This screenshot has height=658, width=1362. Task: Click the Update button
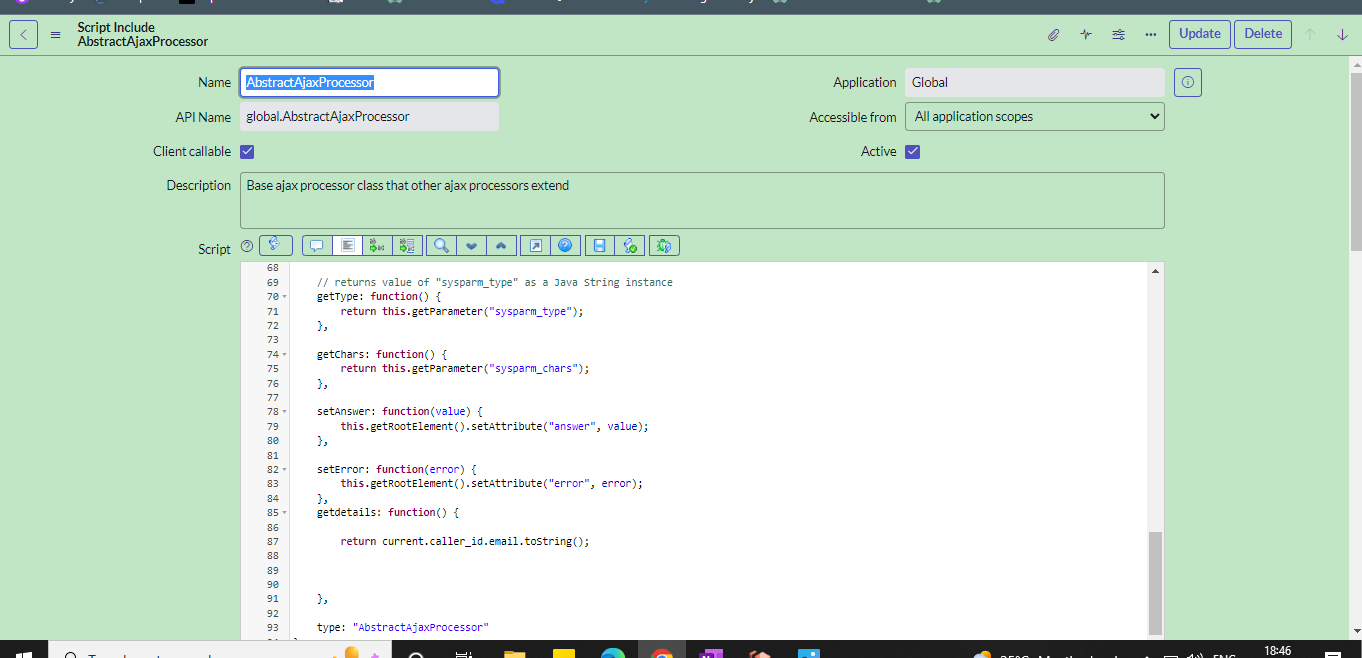(x=1200, y=34)
